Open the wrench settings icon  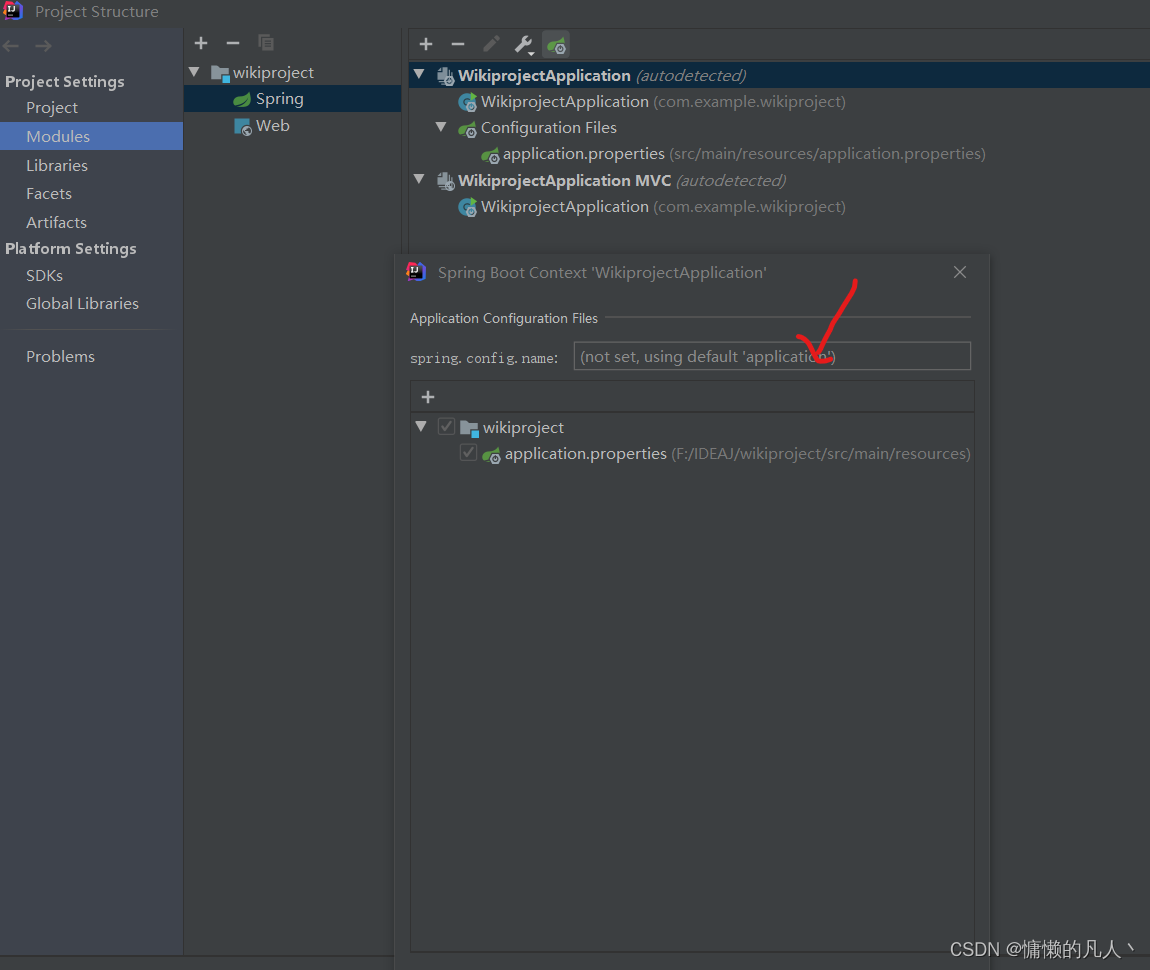coord(524,45)
